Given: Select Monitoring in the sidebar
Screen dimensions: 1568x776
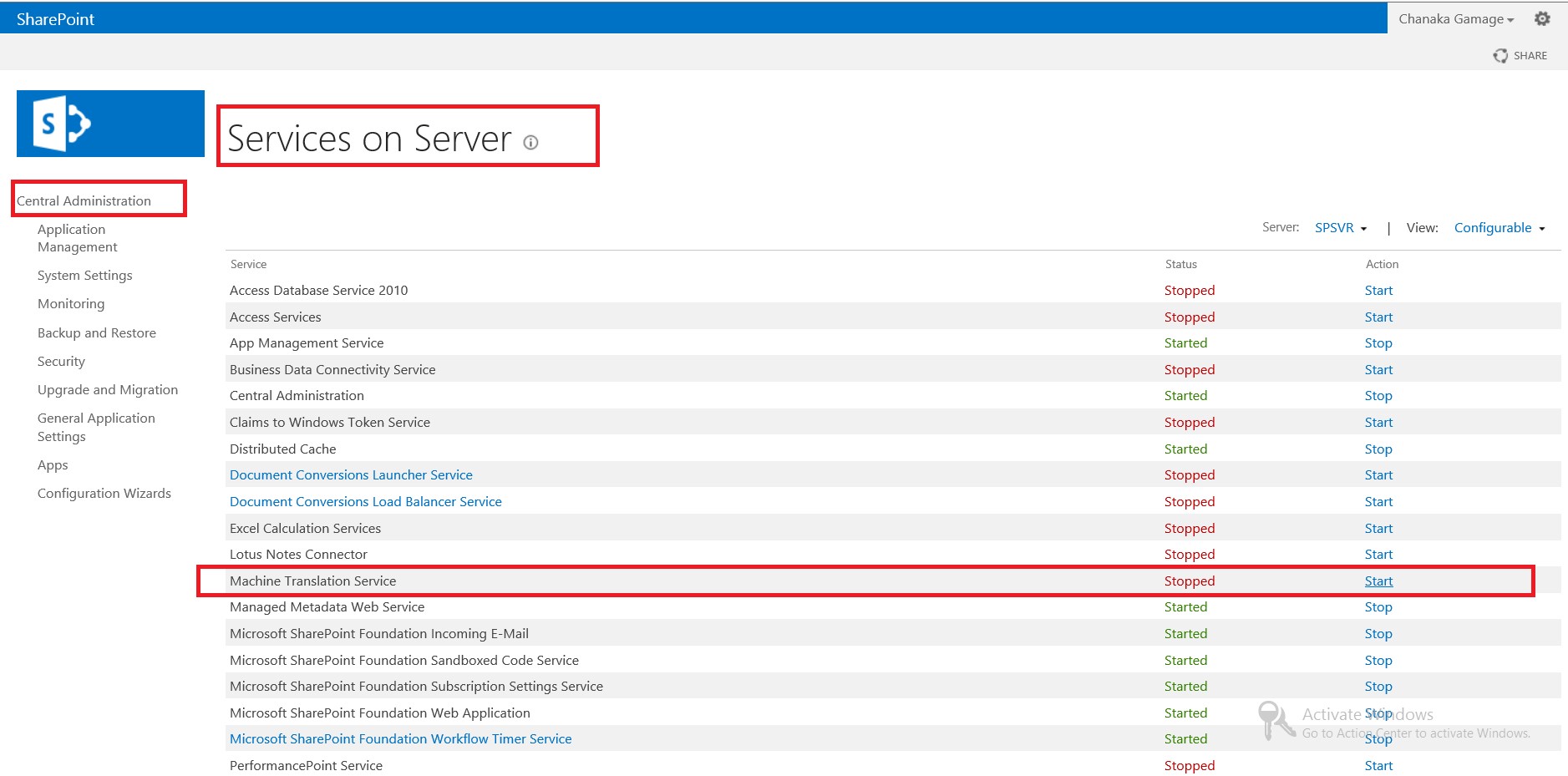Looking at the screenshot, I should pyautogui.click(x=71, y=303).
